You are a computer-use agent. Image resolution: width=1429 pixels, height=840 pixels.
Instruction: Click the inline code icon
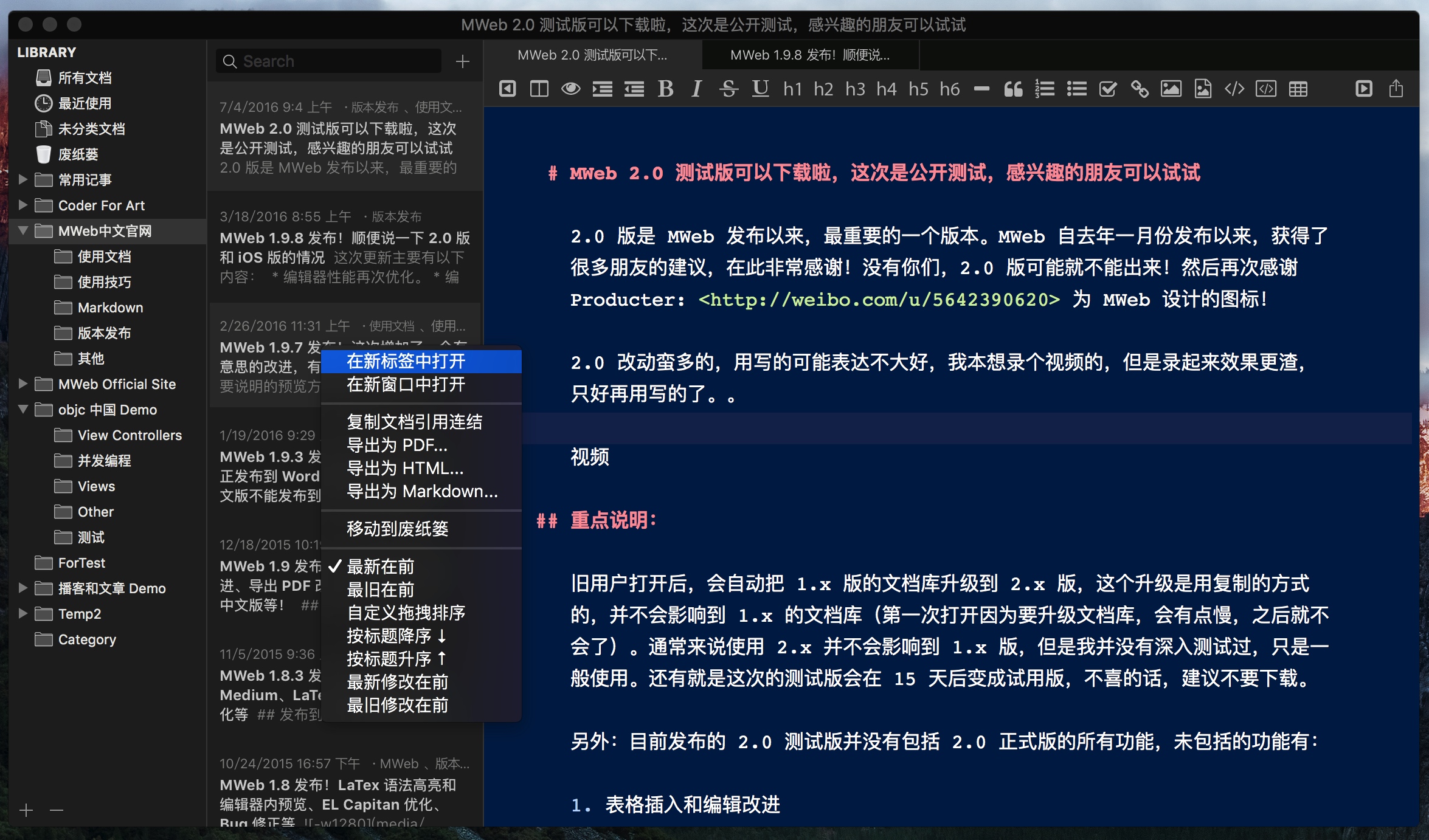1234,89
